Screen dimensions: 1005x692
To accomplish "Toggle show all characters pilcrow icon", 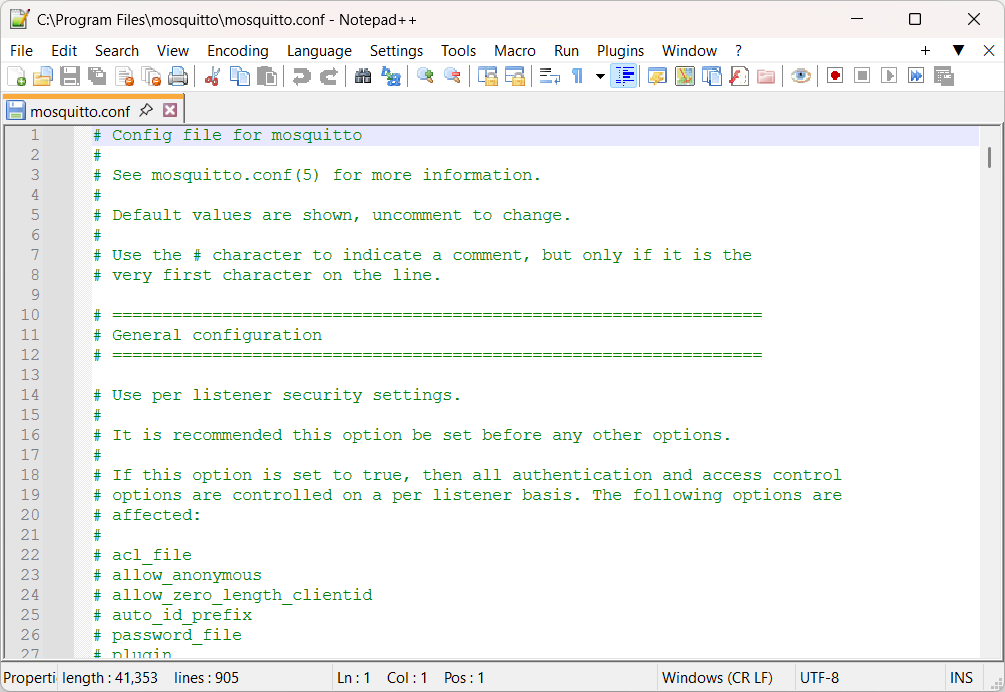I will point(577,76).
